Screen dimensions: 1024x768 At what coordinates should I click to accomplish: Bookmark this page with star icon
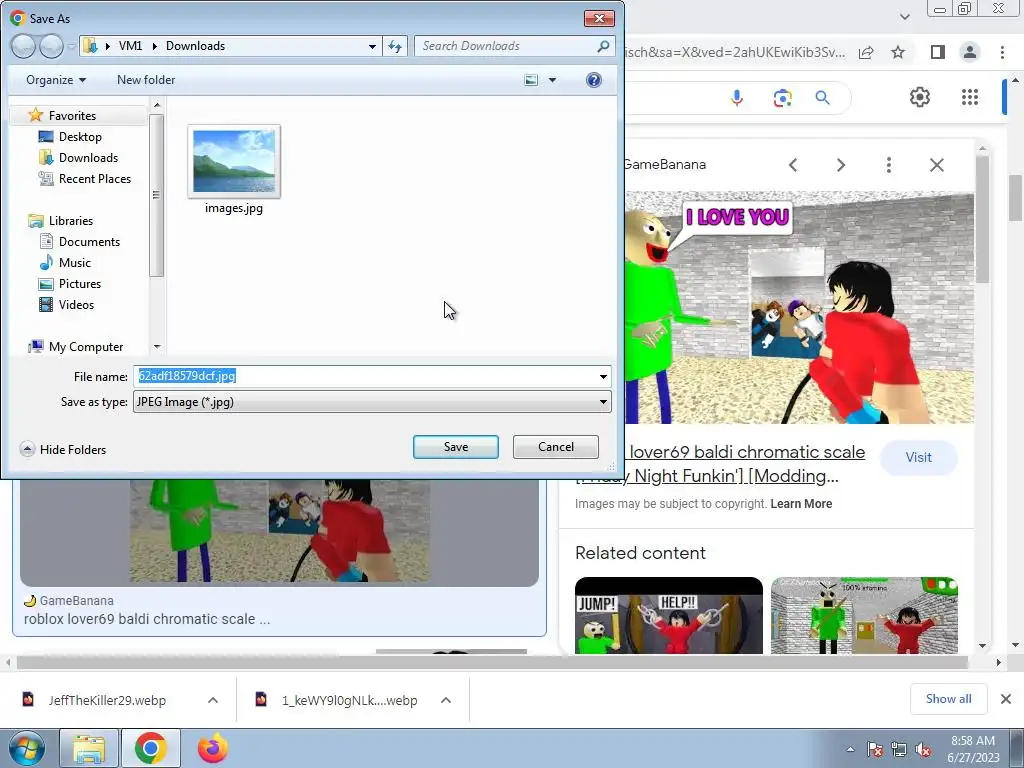[x=898, y=52]
